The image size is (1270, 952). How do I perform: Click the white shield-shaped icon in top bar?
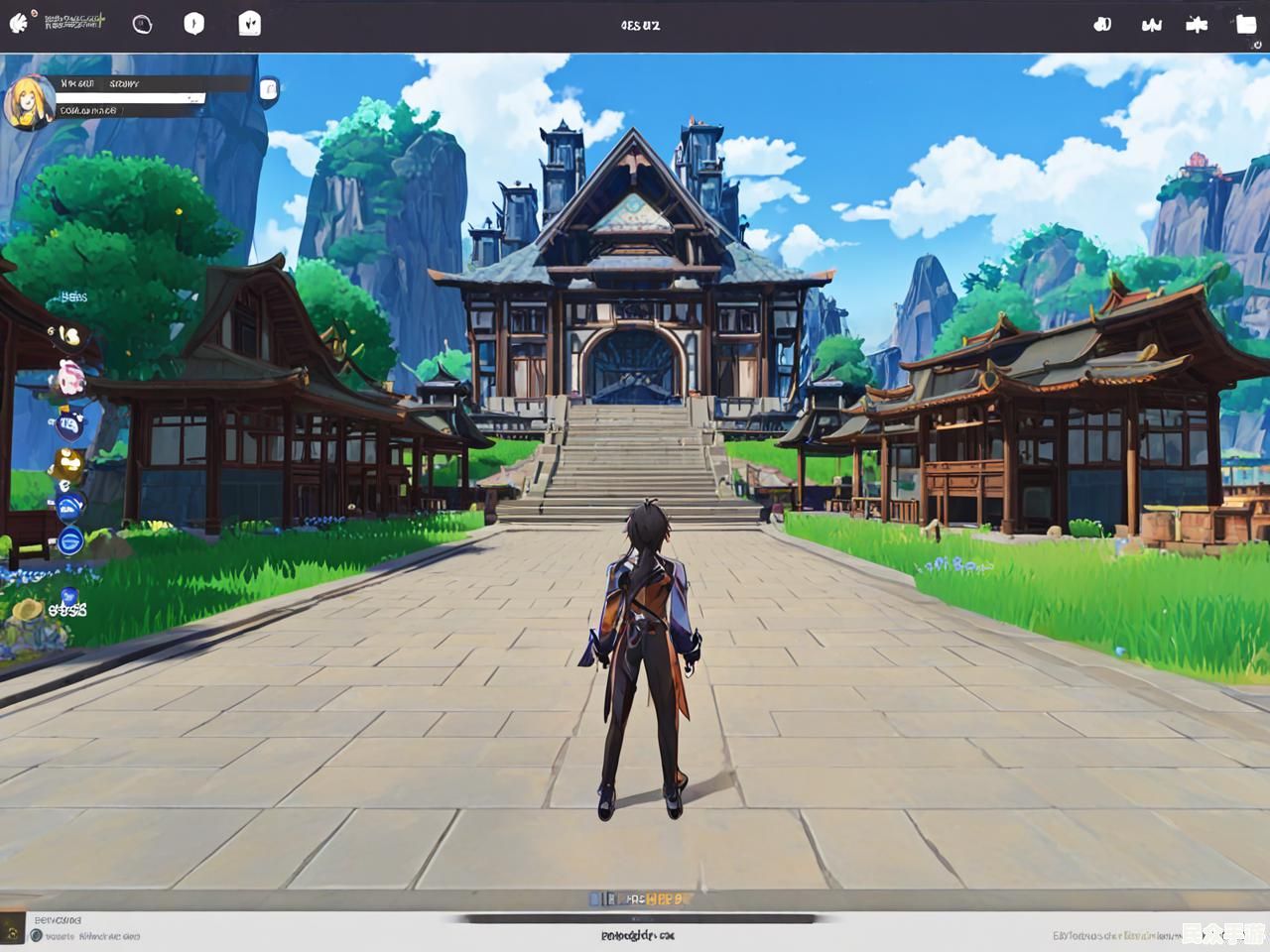[250, 23]
